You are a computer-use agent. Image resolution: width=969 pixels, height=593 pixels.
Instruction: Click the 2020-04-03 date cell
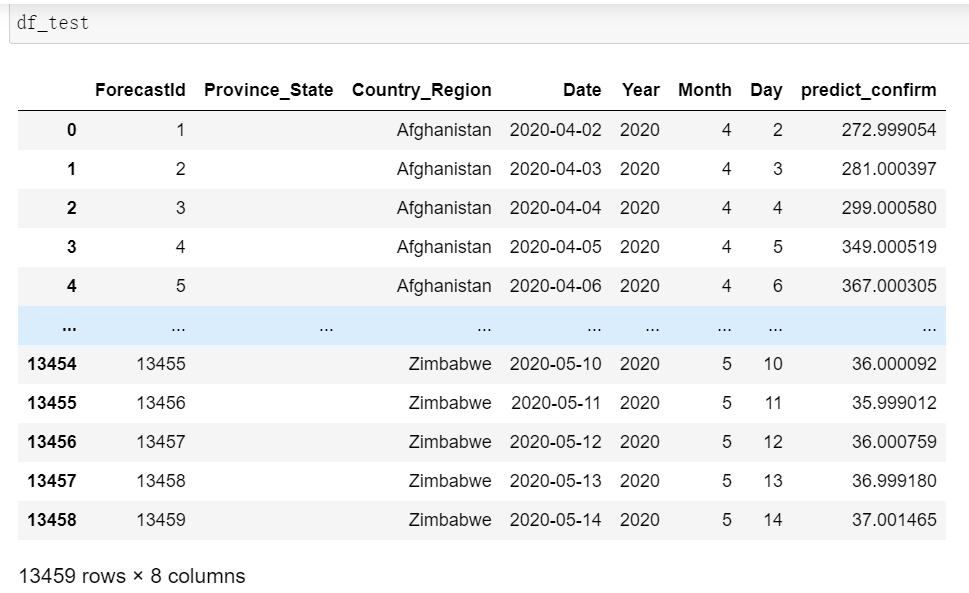click(555, 169)
